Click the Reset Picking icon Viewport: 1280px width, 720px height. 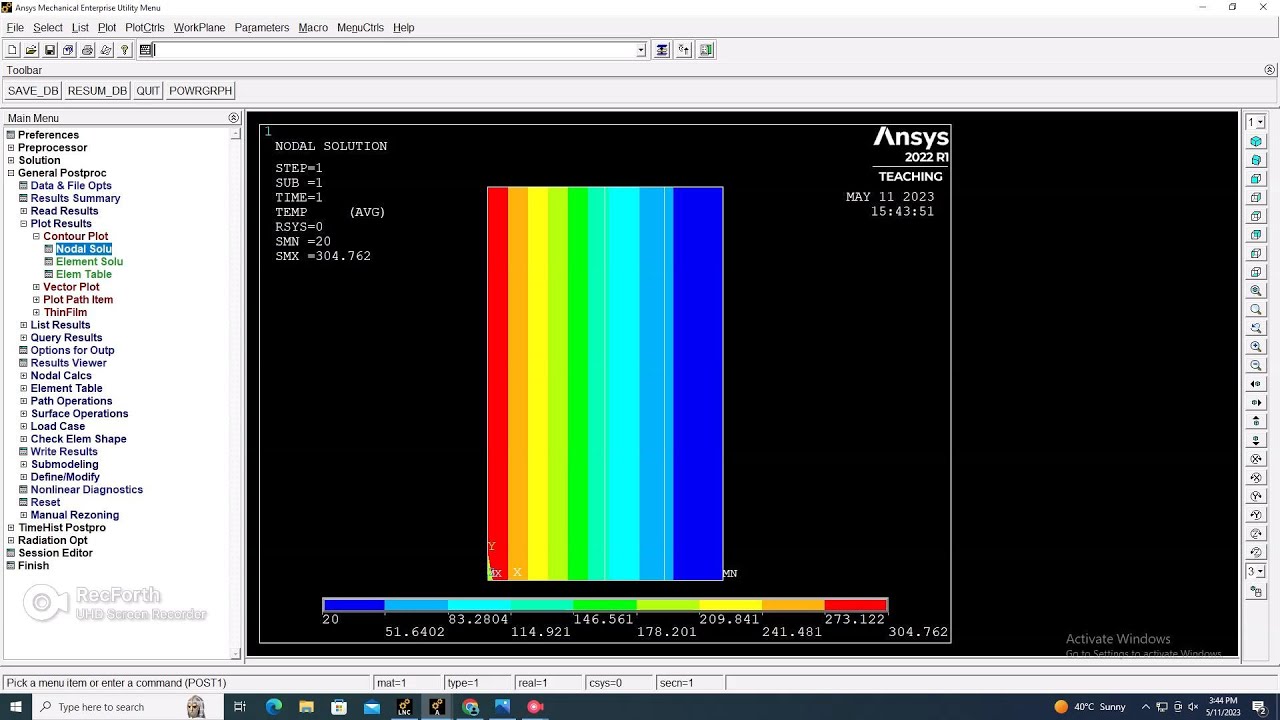(x=684, y=50)
